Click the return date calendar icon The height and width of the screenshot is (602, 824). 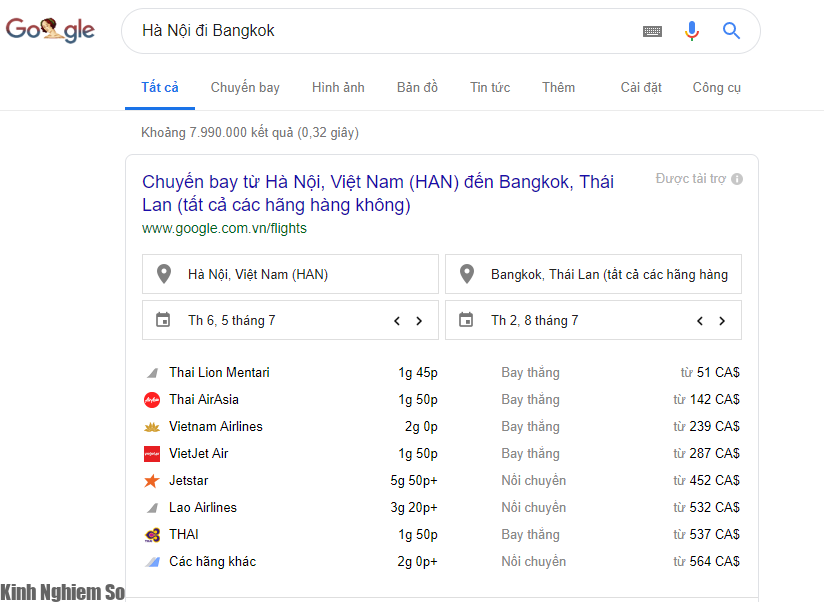pos(466,319)
